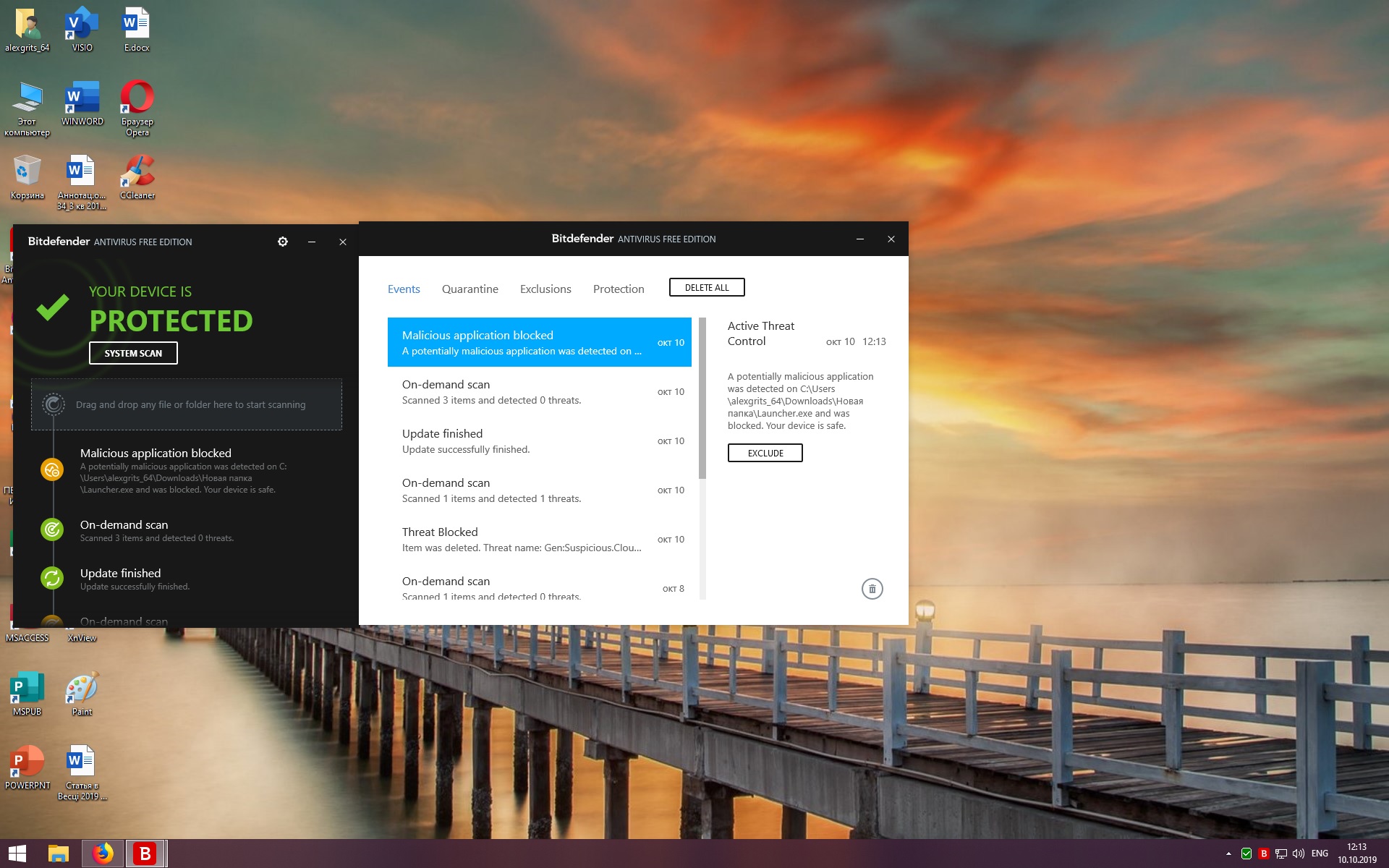Image resolution: width=1389 pixels, height=868 pixels.
Task: Switch to the Quarantine tab
Action: 470,289
